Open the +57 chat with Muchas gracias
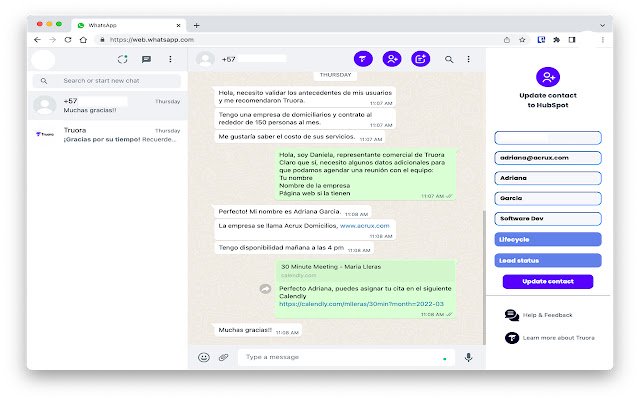The width and height of the screenshot is (640, 400). [x=107, y=106]
